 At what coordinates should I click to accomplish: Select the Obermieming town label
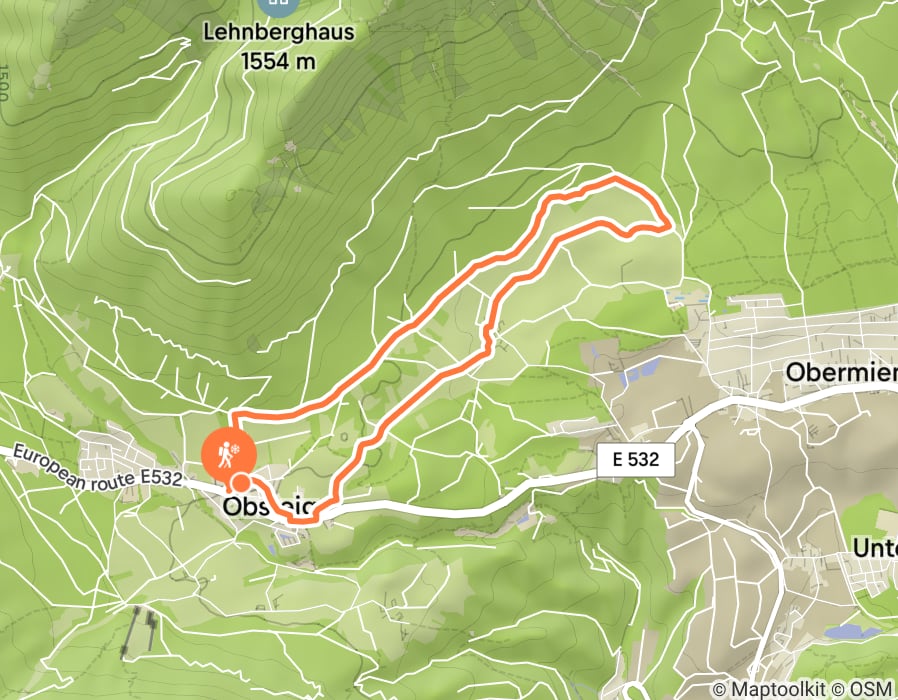pos(841,373)
